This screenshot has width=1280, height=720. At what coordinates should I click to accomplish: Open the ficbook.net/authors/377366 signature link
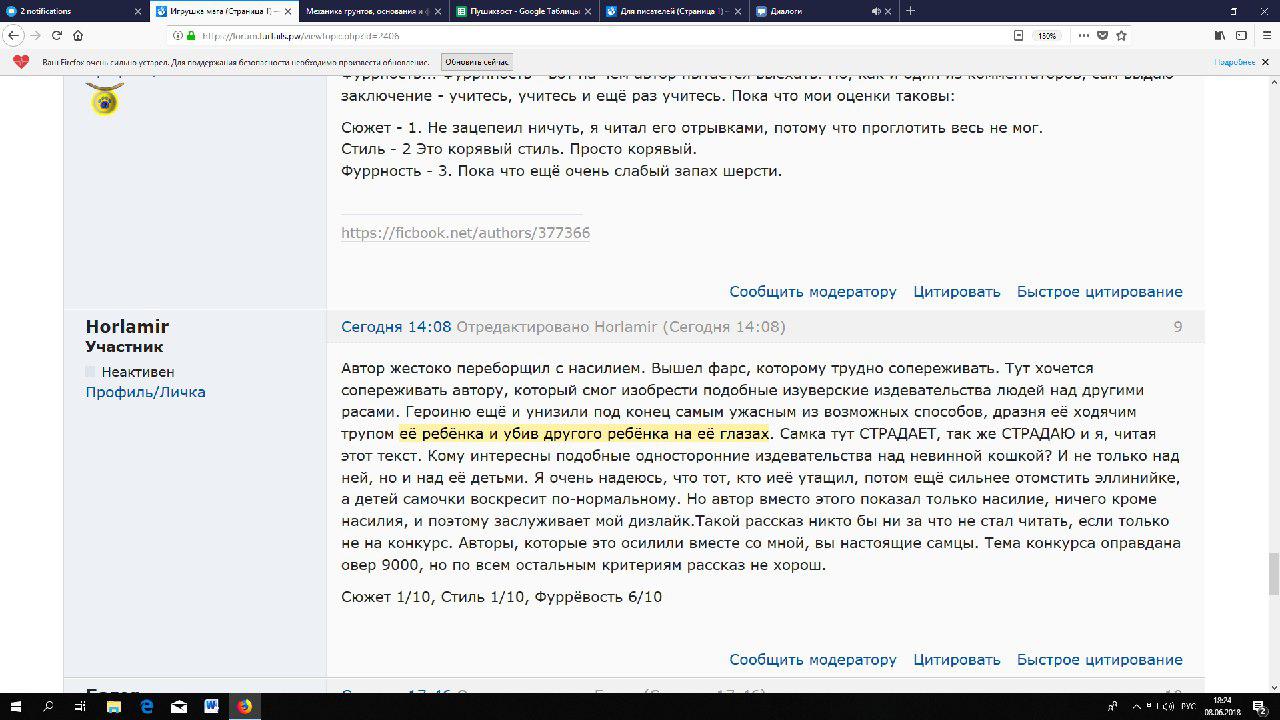[465, 233]
